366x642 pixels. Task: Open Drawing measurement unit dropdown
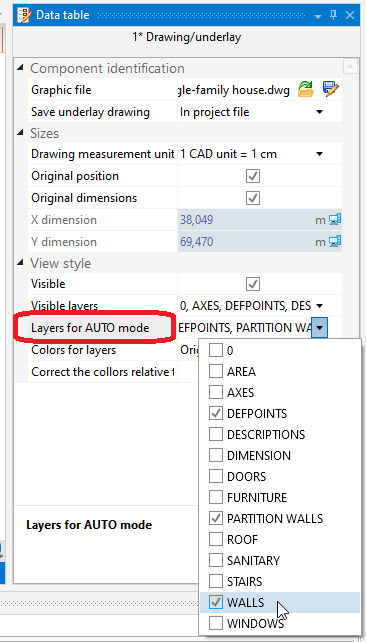[319, 154]
